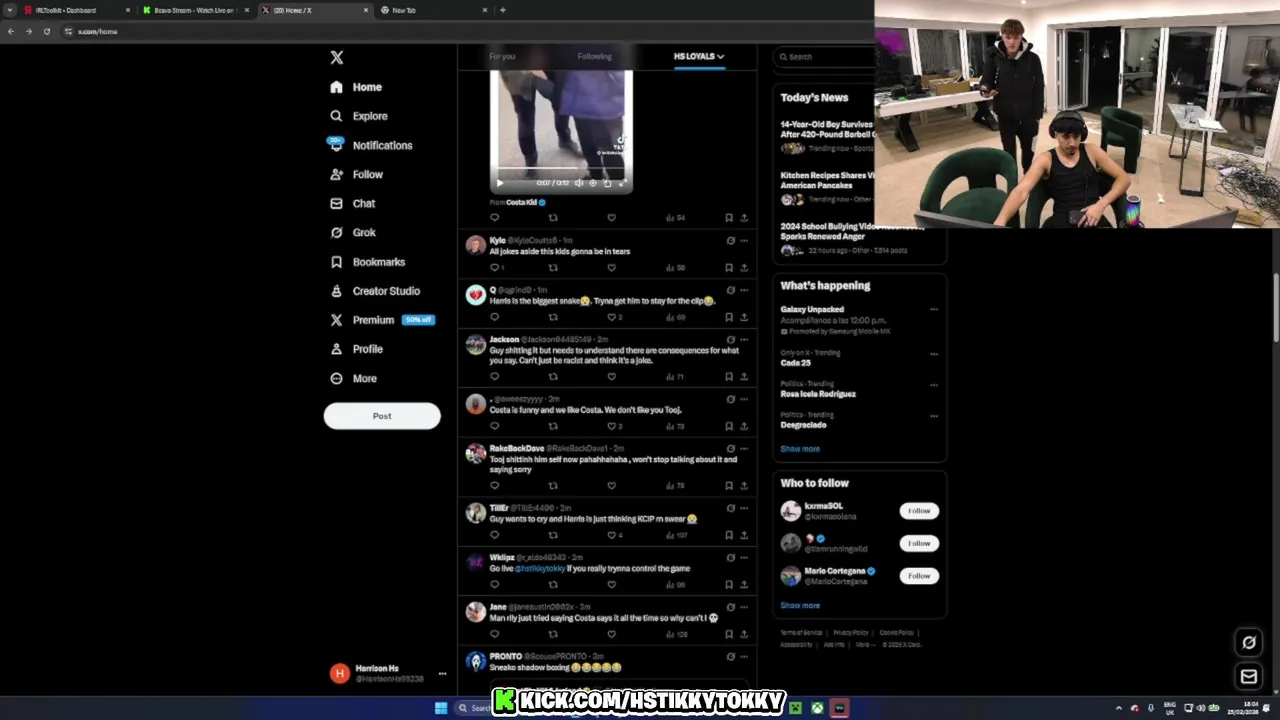Screen dimensions: 1280x720
Task: Share RakeBackDave's post
Action: [x=744, y=486]
